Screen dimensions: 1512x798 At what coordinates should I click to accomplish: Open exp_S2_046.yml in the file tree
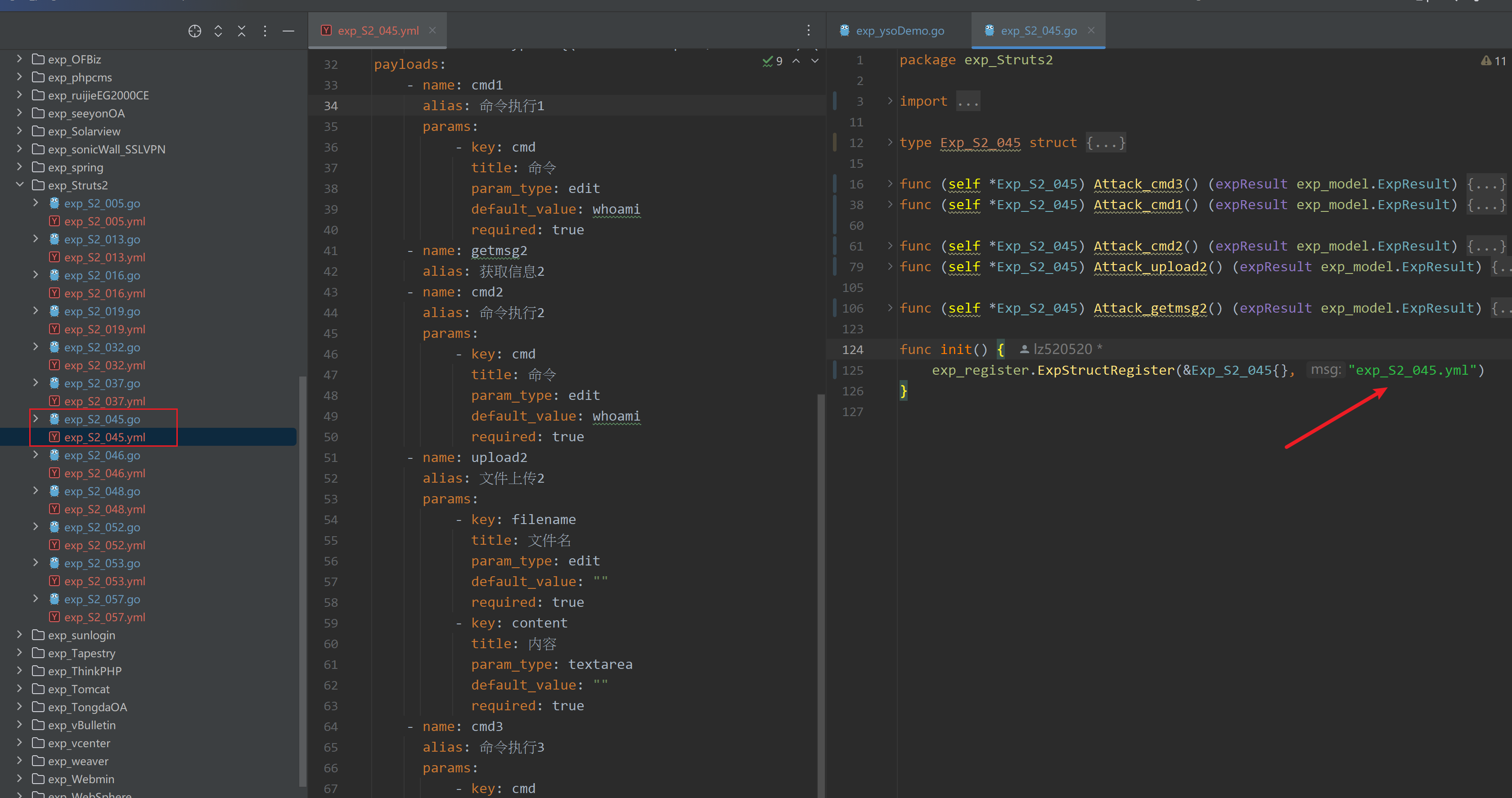[104, 474]
